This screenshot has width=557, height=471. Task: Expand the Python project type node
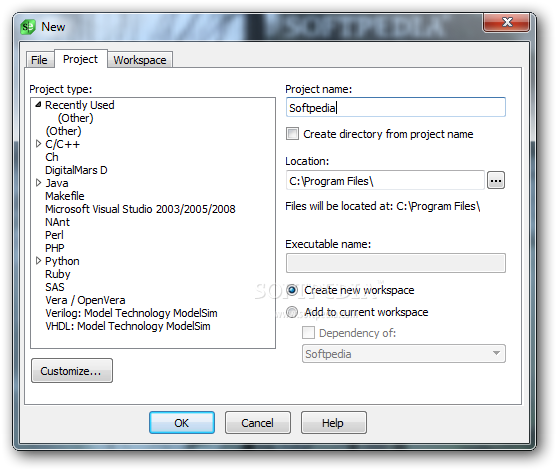point(38,261)
